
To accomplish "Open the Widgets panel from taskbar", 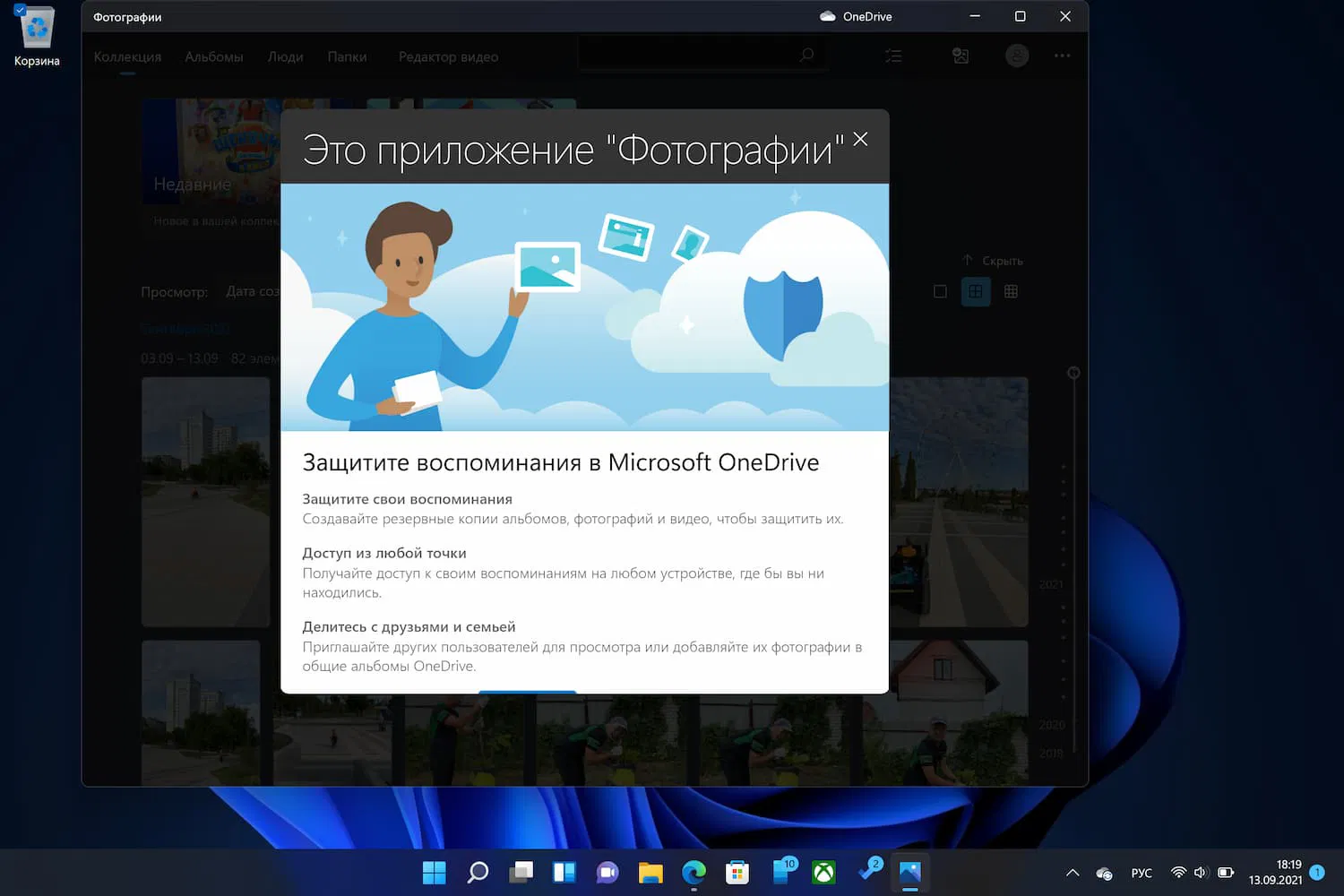I will 564,872.
